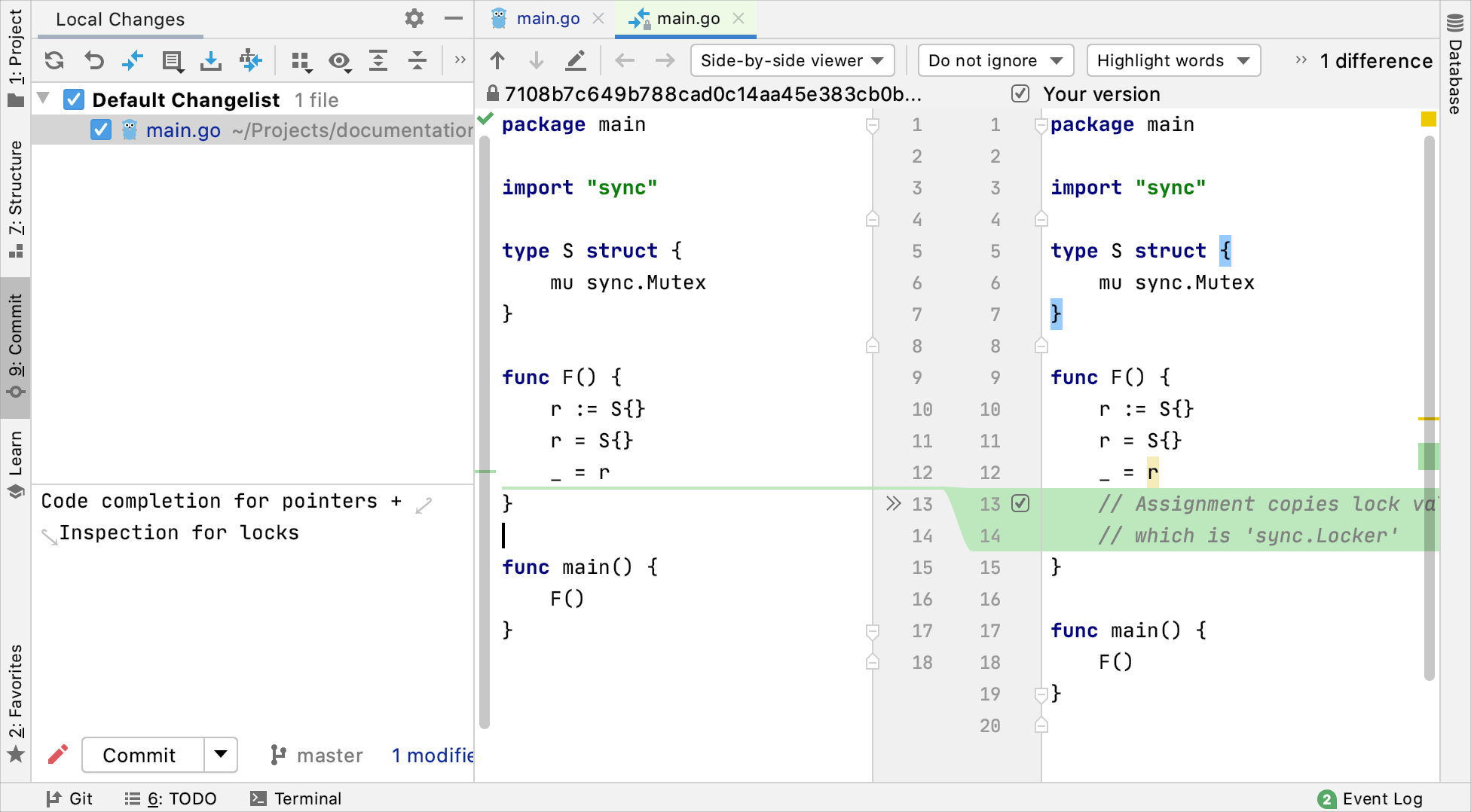Image resolution: width=1471 pixels, height=812 pixels.
Task: Go to next difference
Action: tap(537, 60)
